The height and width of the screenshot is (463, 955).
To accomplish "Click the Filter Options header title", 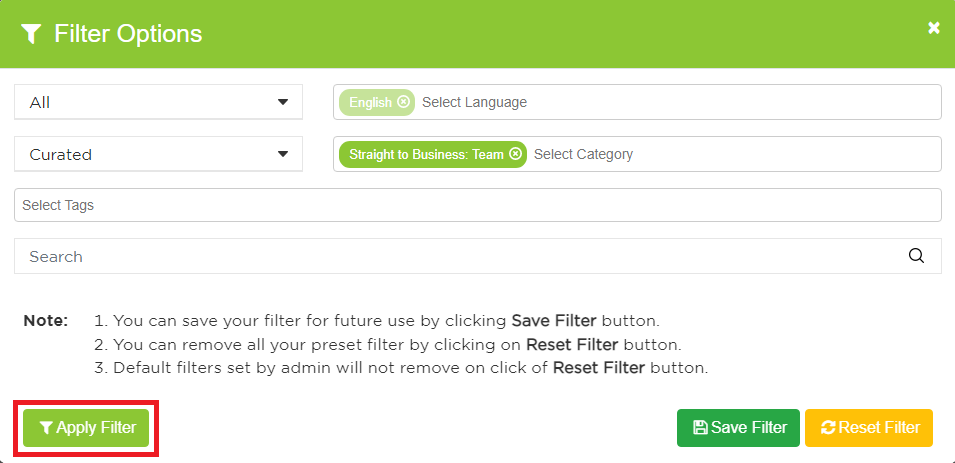I will click(x=128, y=34).
